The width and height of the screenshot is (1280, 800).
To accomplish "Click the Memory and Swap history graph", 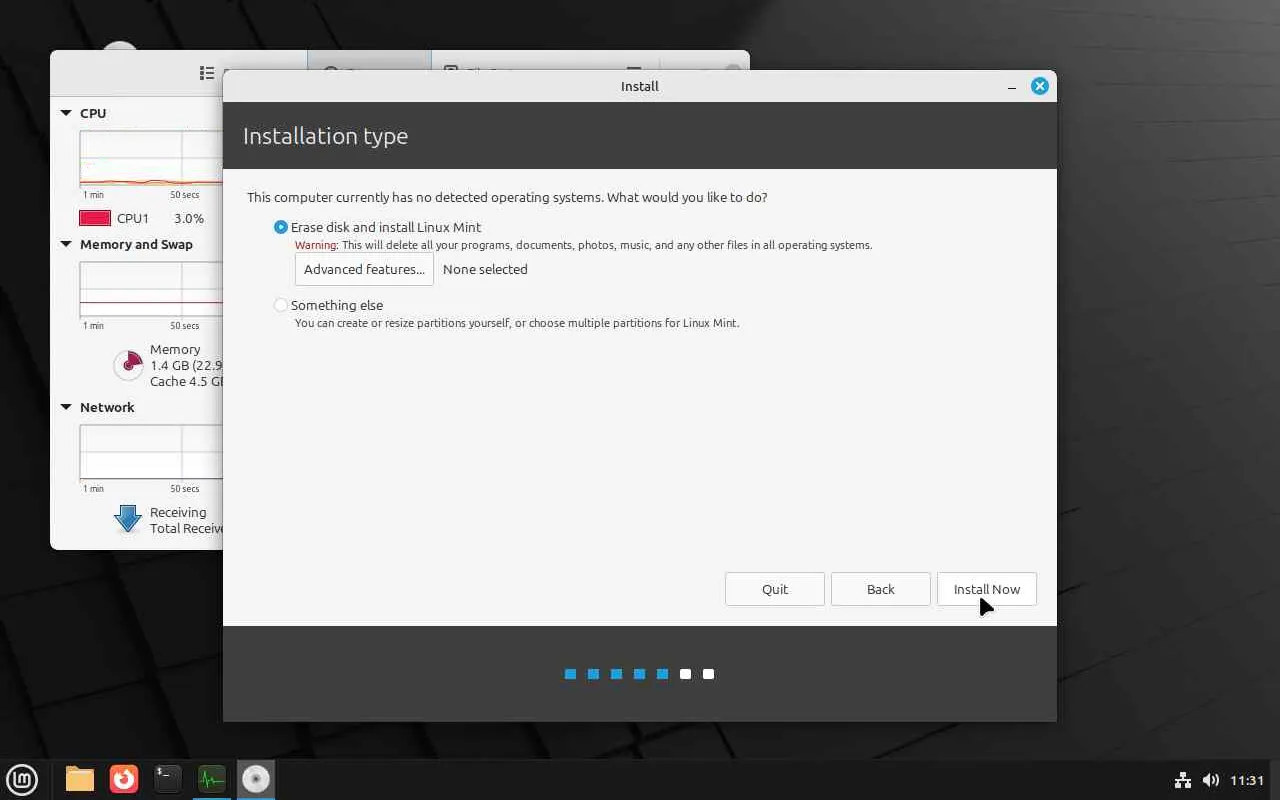I will coord(151,290).
